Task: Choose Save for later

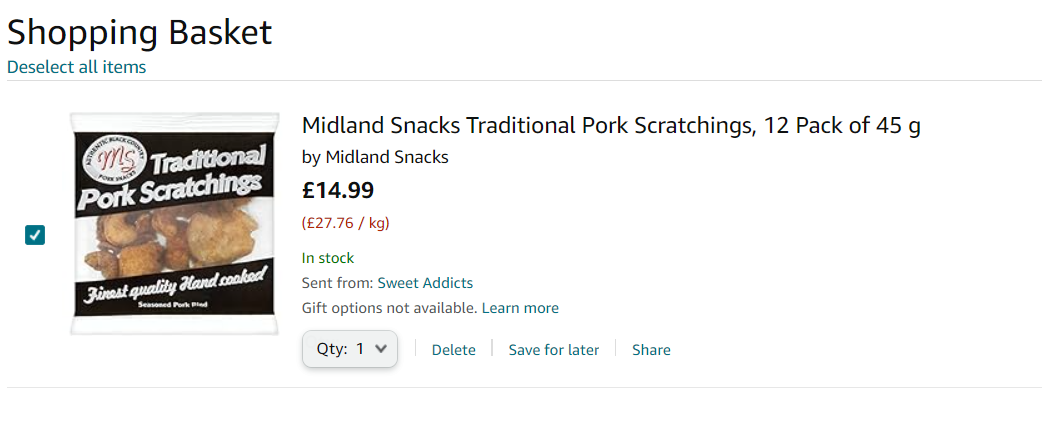Action: click(553, 350)
